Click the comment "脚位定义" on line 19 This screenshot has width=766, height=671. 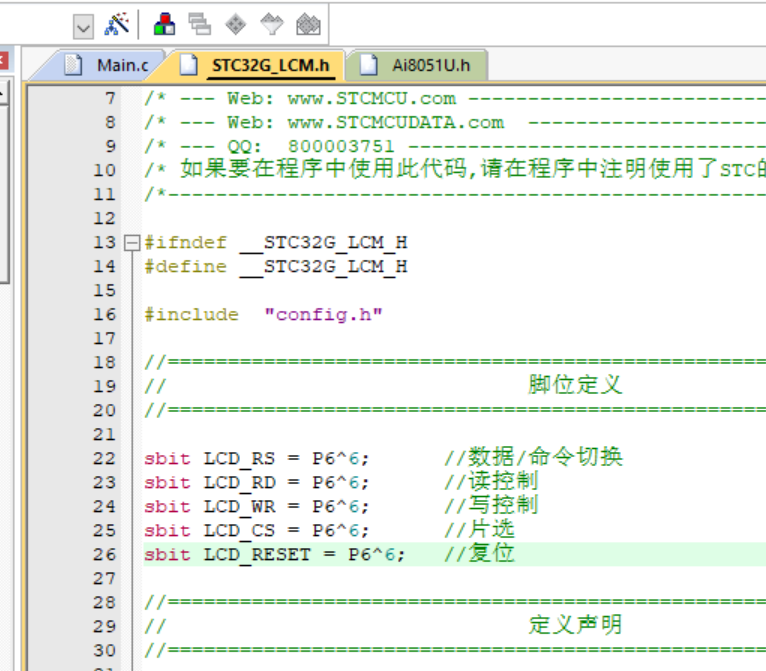coord(575,385)
